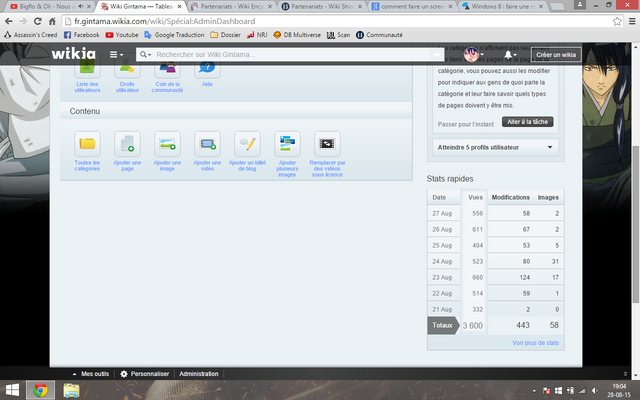Switch to comment faire un screen tab
This screenshot has height=400, width=640.
coord(411,7)
